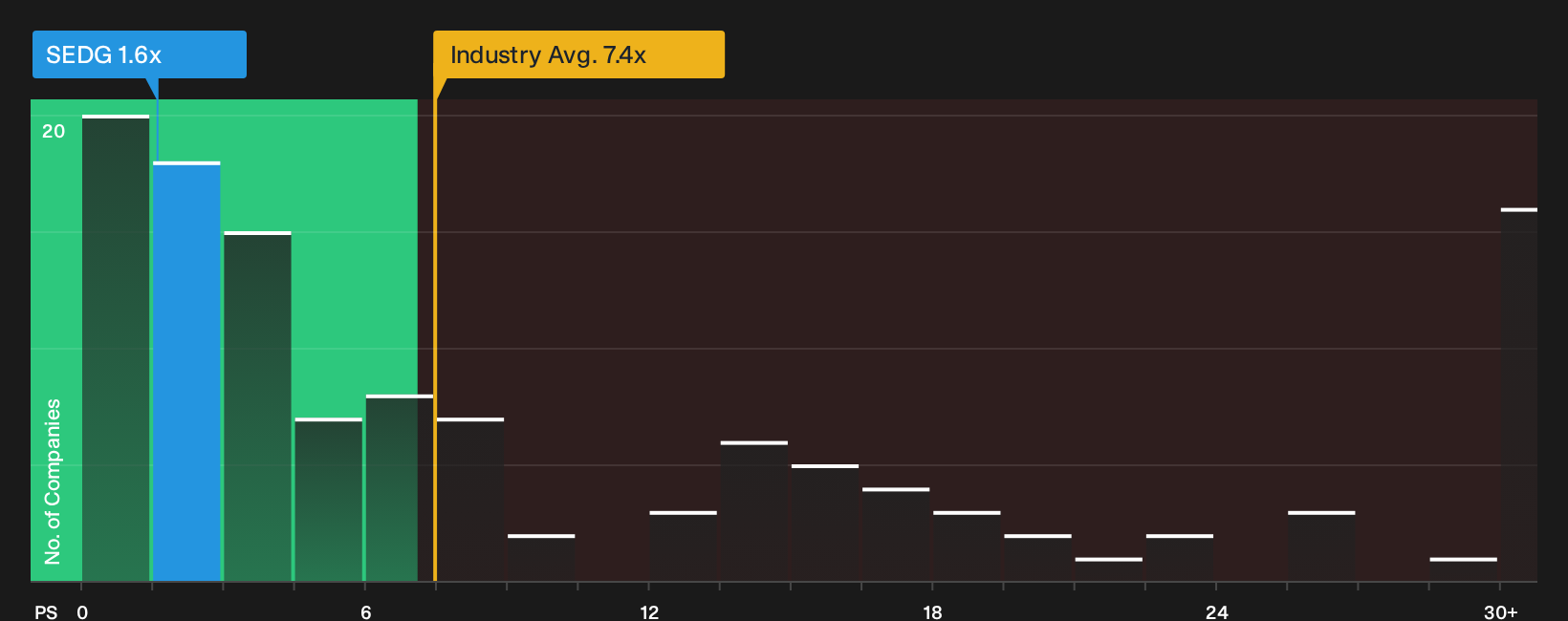Click the x-axis tick label '30+'
Screen dimensions: 1568x621
(x=1500, y=611)
